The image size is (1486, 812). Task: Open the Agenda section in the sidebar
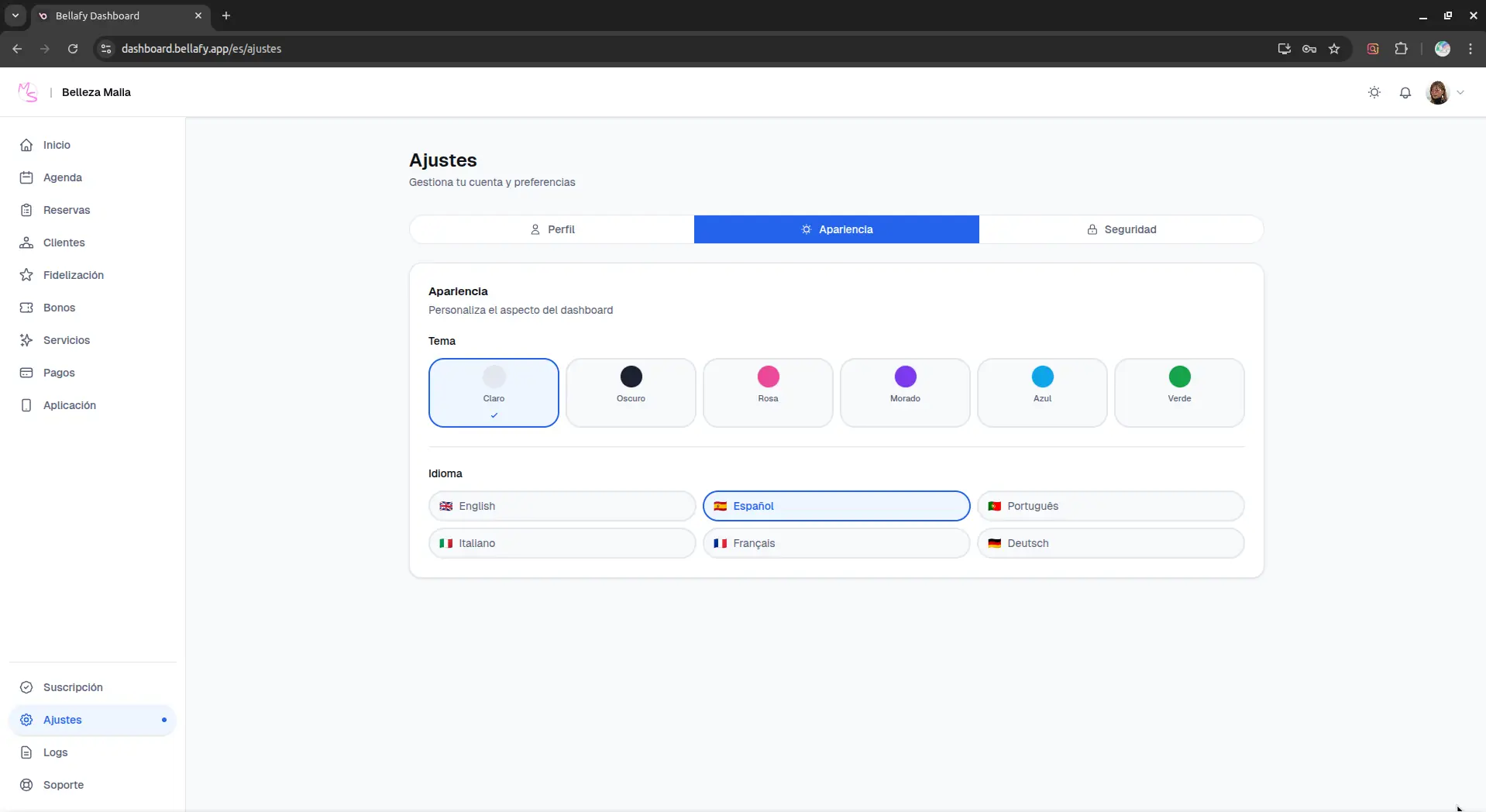pos(64,177)
